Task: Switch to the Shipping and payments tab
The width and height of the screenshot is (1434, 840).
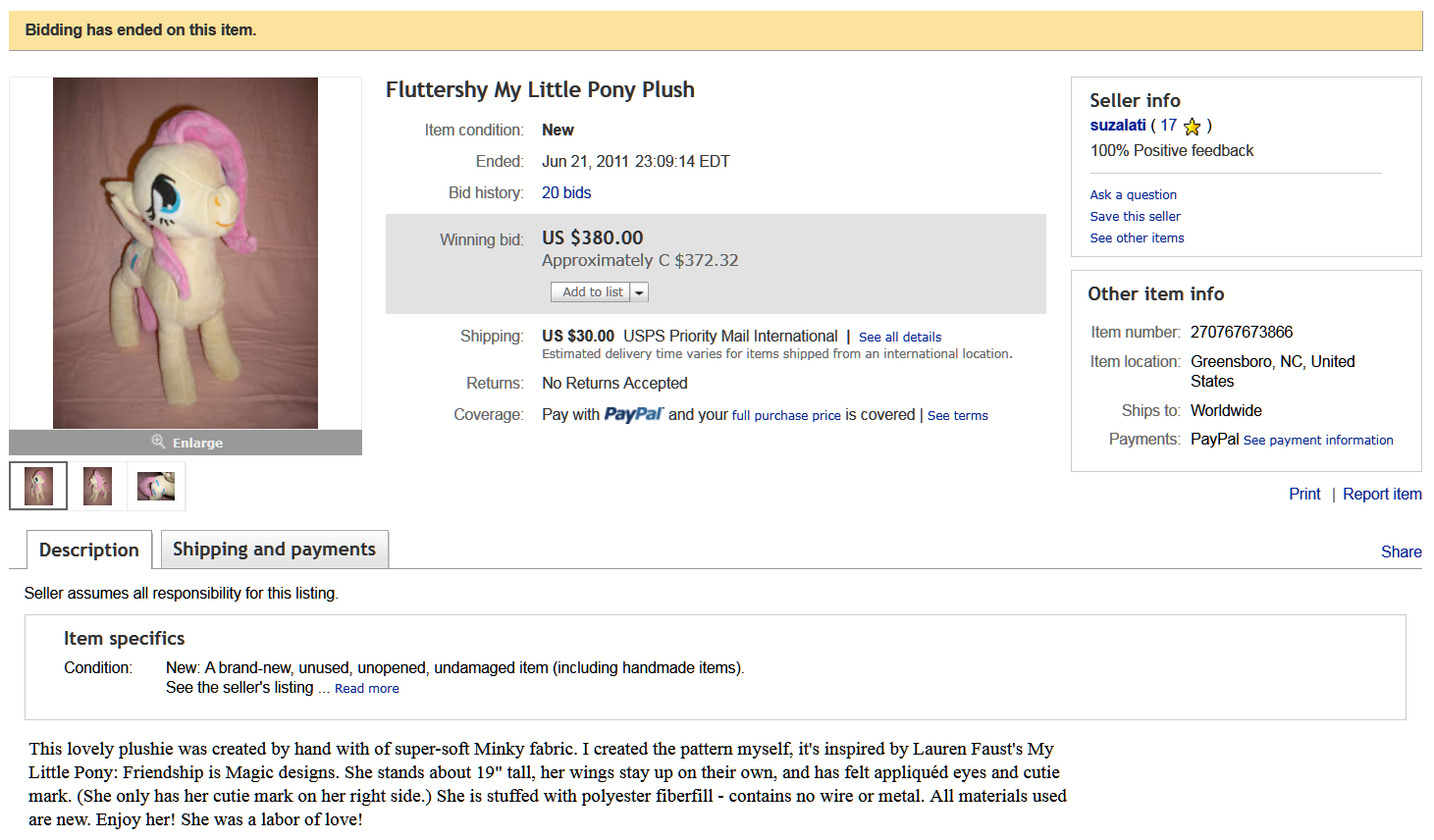Action: click(x=274, y=550)
